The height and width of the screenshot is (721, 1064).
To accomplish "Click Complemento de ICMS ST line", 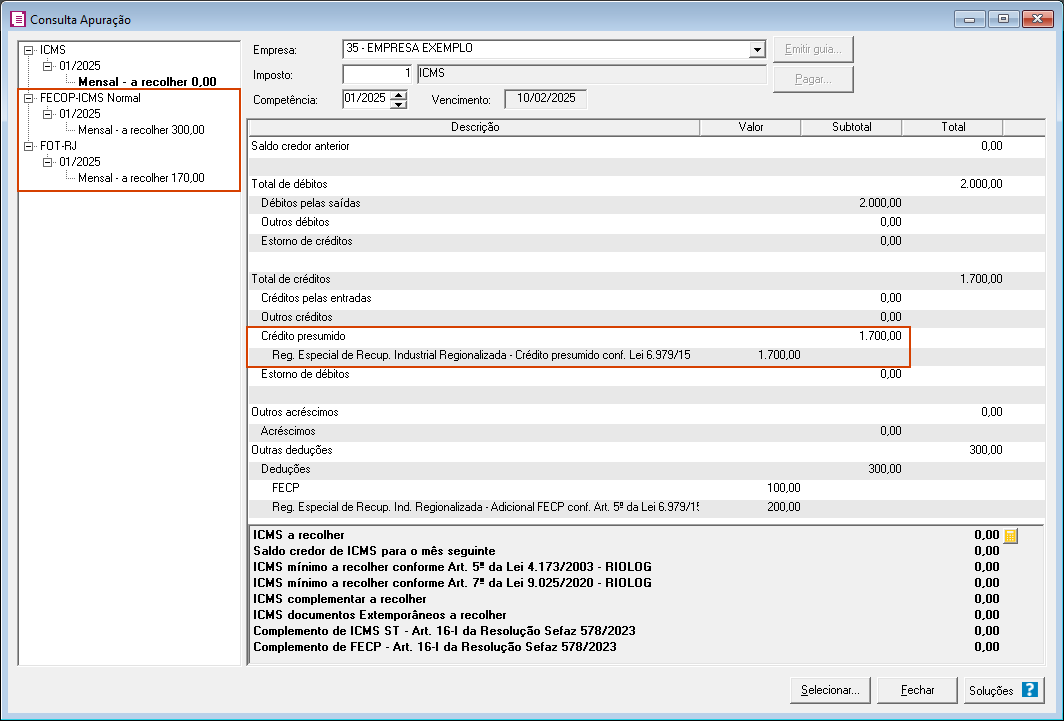I will 626,631.
